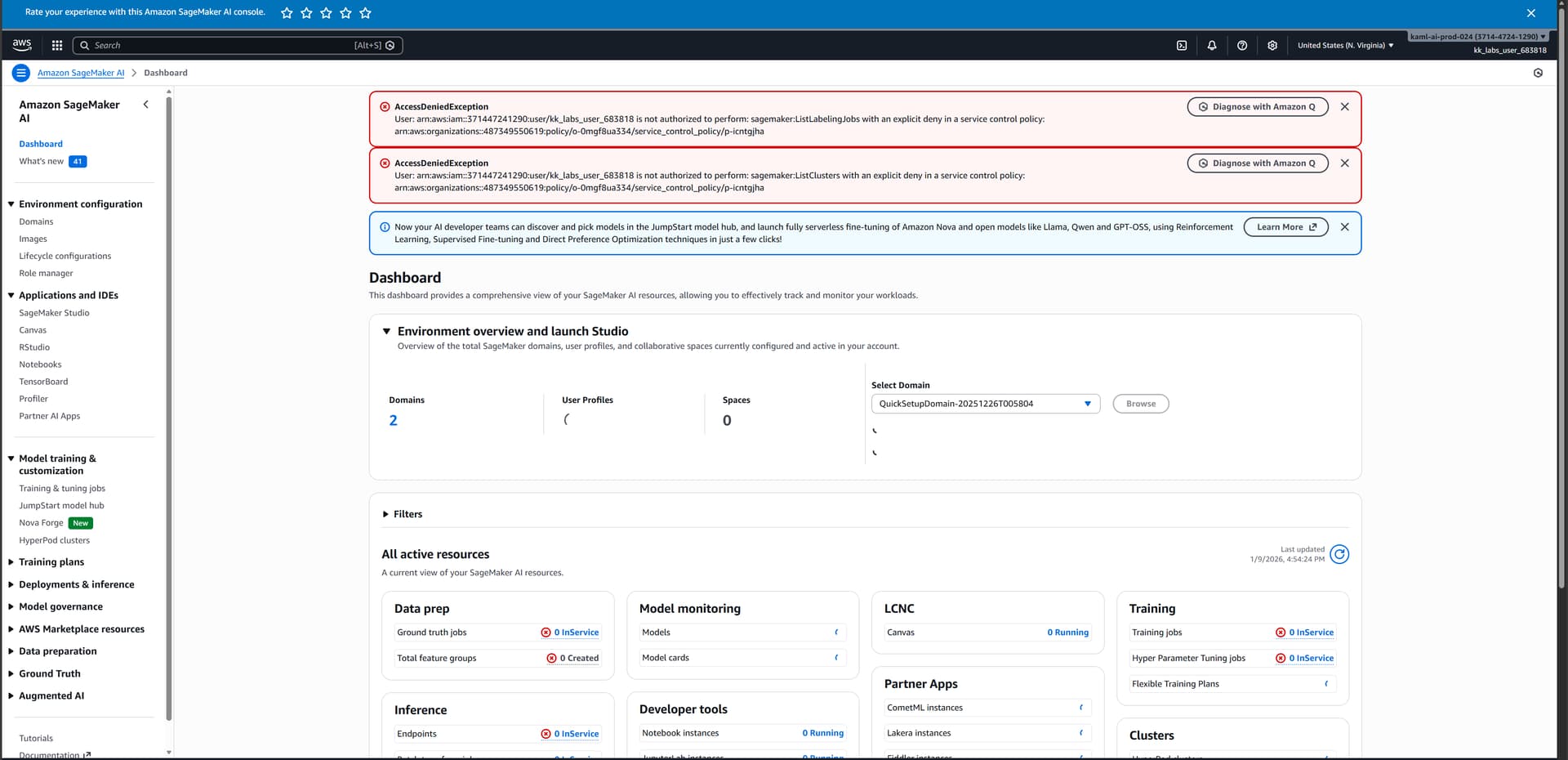This screenshot has width=1568, height=760.
Task: Open the settings gear in top bar
Action: [1272, 46]
